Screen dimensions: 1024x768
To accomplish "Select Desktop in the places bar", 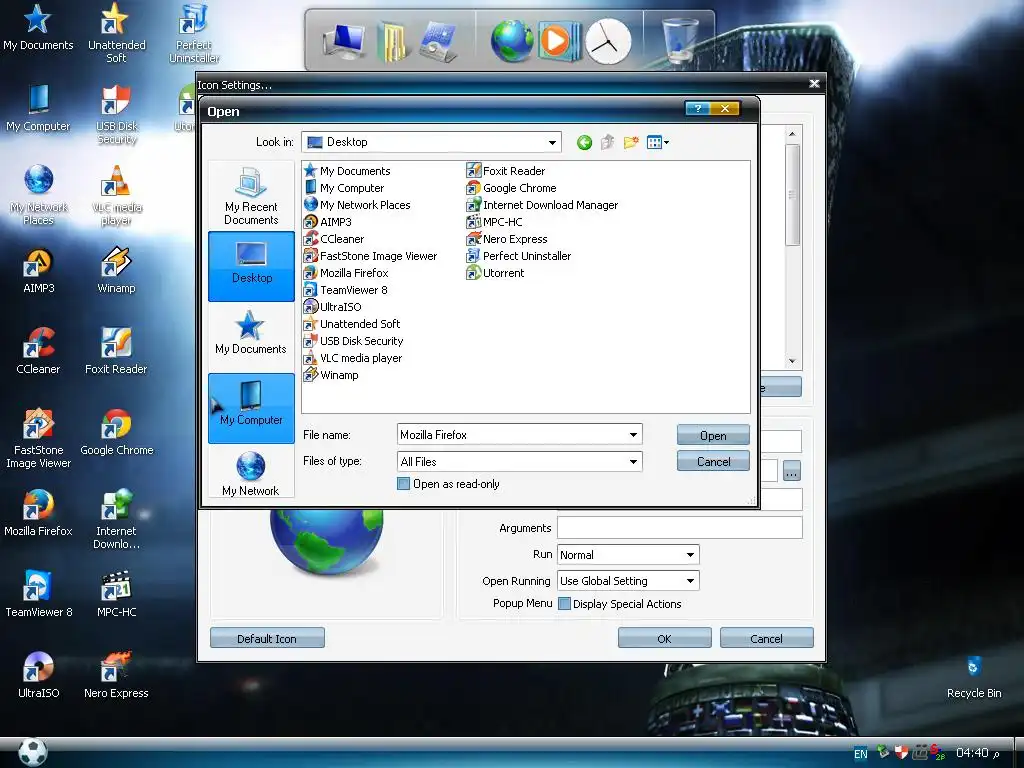I will (x=251, y=266).
